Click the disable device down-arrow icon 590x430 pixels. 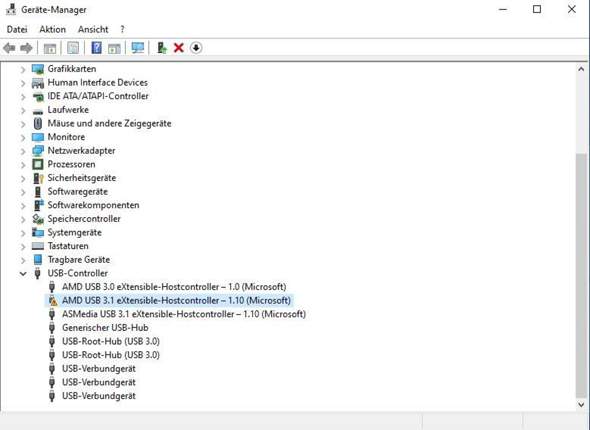coord(196,48)
